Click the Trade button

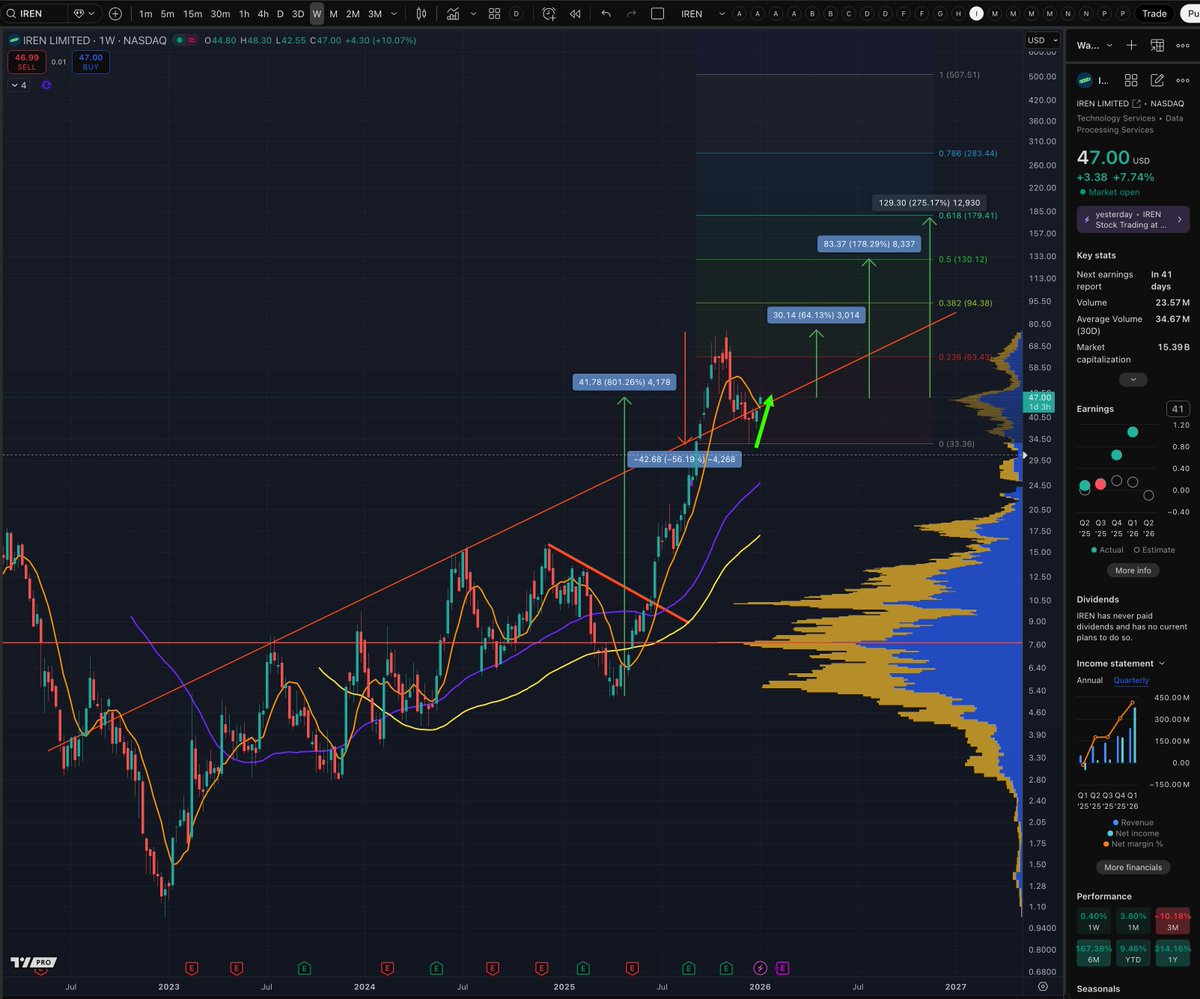click(x=1154, y=14)
